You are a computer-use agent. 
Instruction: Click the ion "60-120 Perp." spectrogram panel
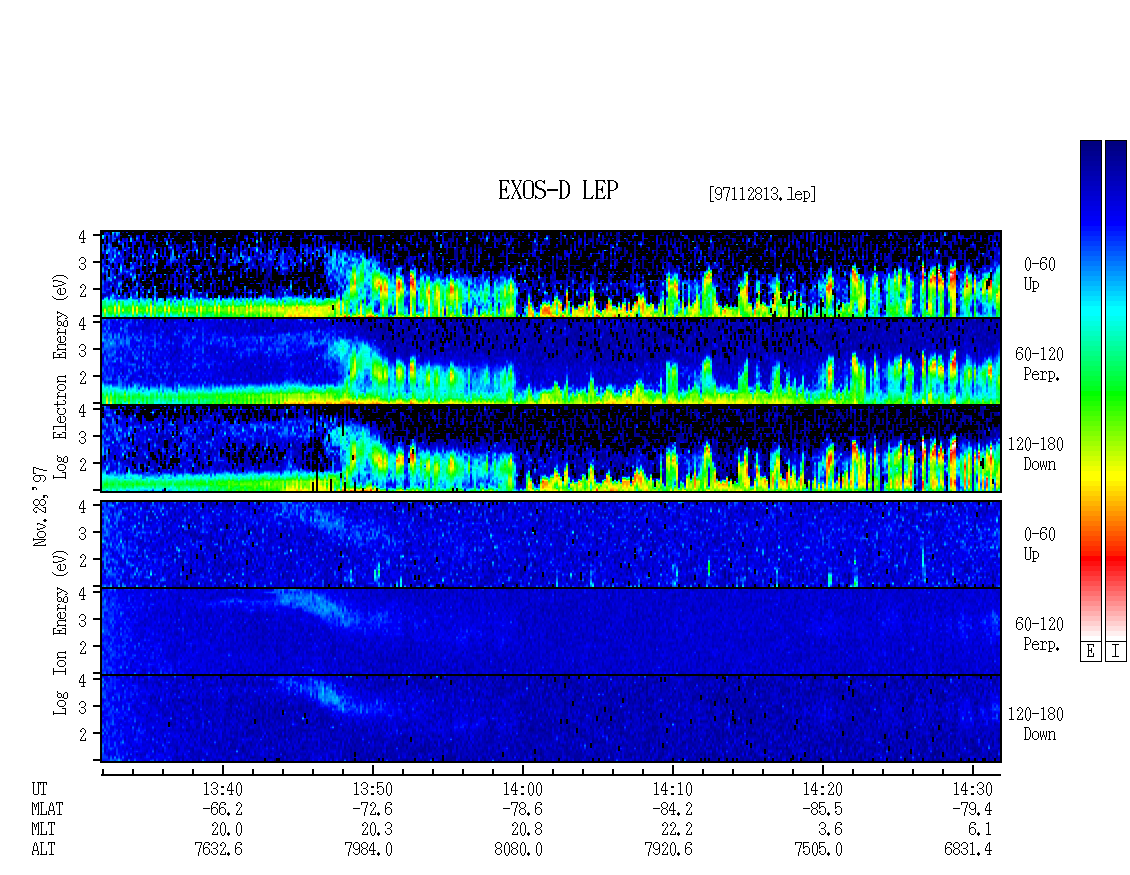551,631
